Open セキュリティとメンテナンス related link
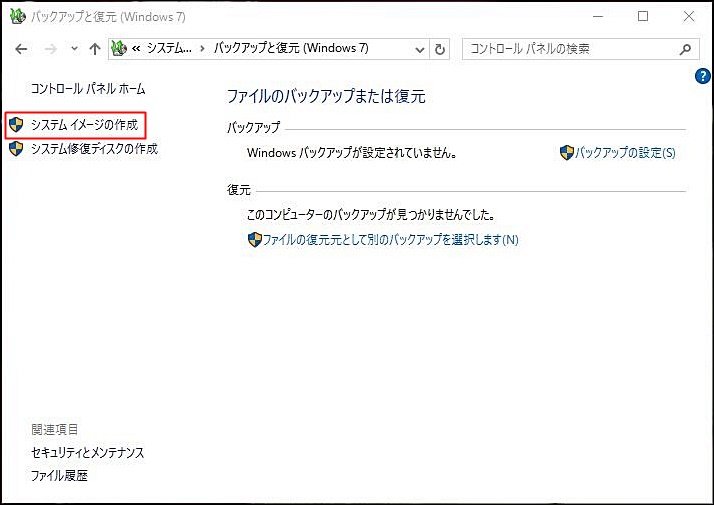This screenshot has height=505, width=714. point(87,452)
